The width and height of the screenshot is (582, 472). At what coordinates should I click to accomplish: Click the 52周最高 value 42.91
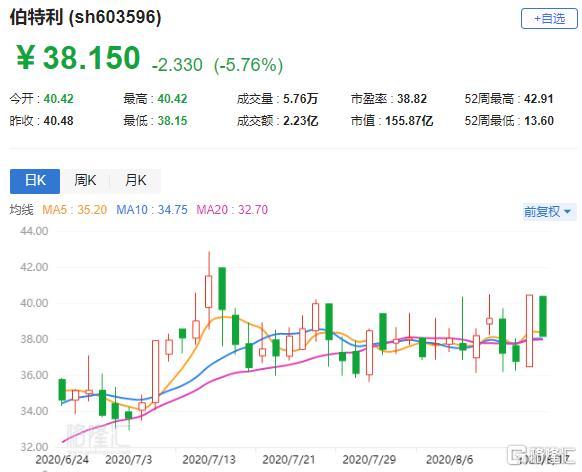539,99
